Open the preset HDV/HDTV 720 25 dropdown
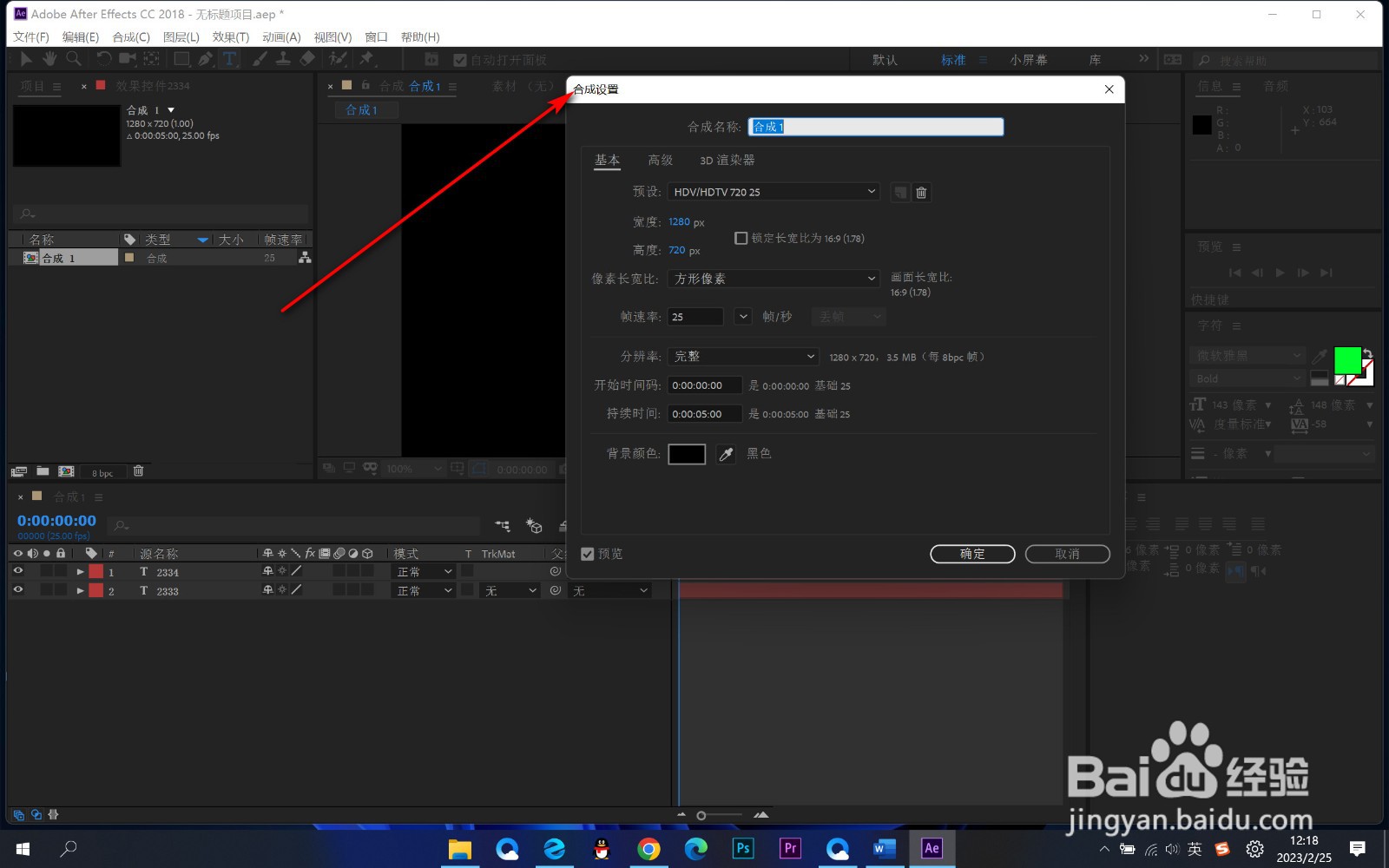This screenshot has height=868, width=1389. 773,192
